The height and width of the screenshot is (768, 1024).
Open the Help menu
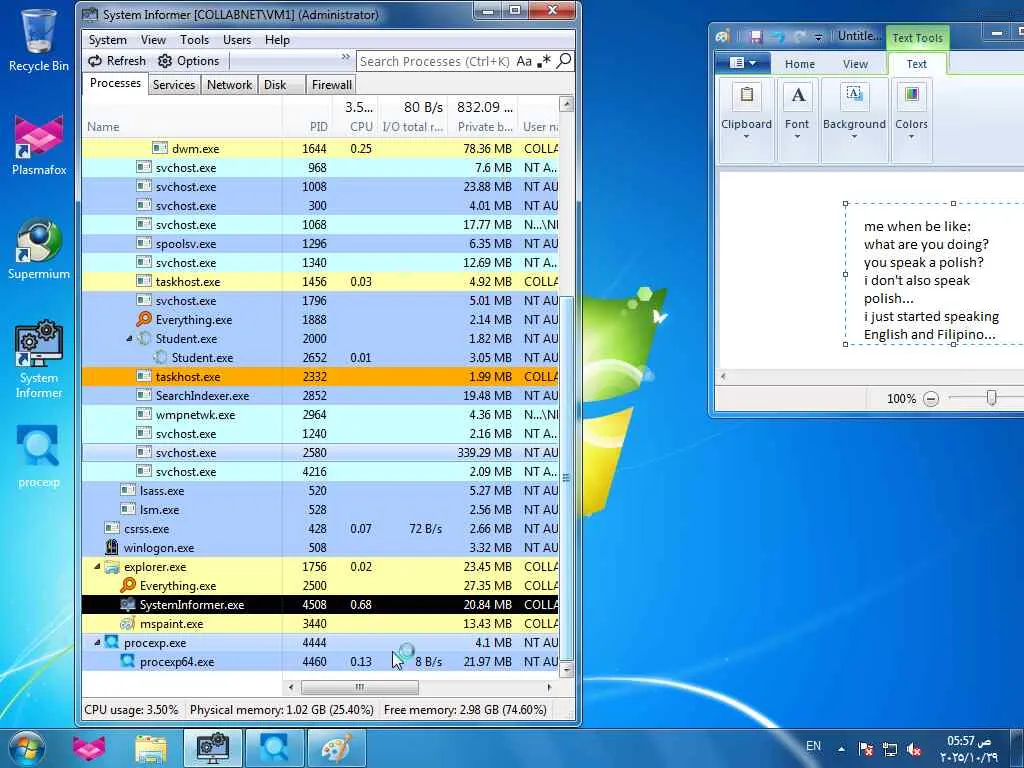(x=277, y=40)
